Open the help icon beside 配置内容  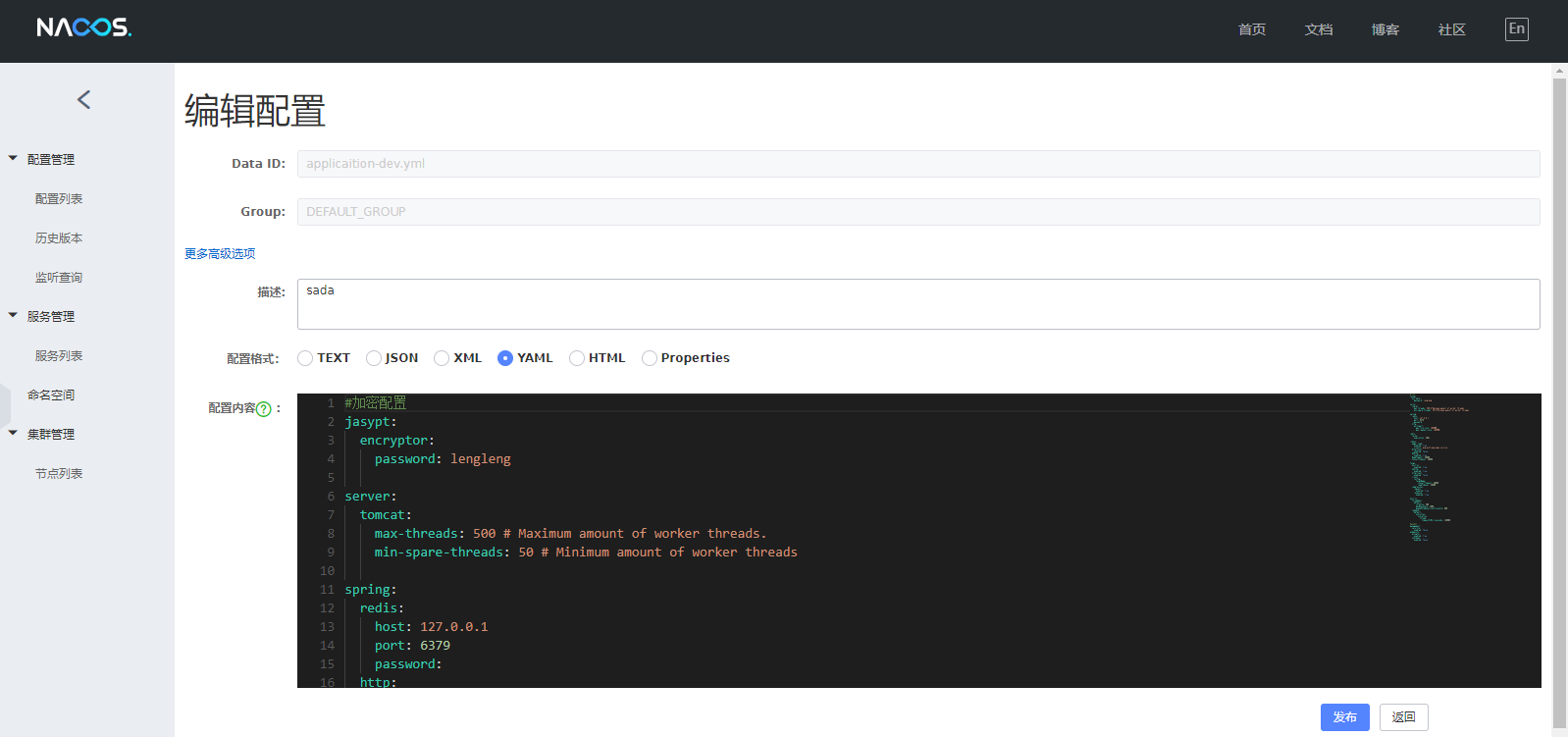[x=263, y=409]
